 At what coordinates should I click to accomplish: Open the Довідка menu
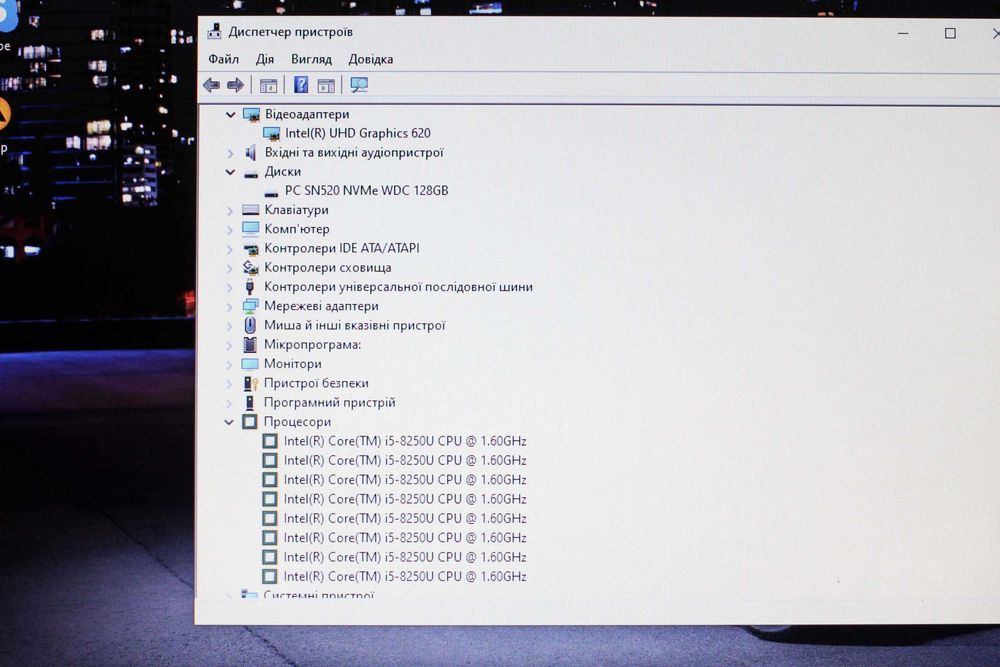point(371,59)
